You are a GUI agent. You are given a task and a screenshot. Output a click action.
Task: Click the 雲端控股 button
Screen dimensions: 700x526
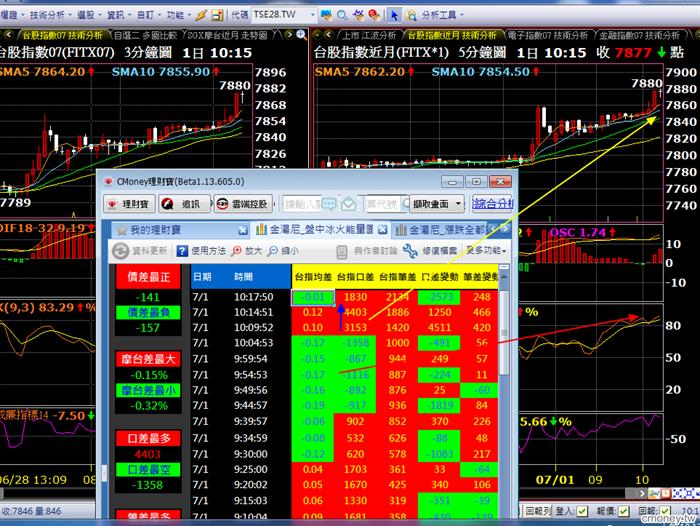(243, 204)
